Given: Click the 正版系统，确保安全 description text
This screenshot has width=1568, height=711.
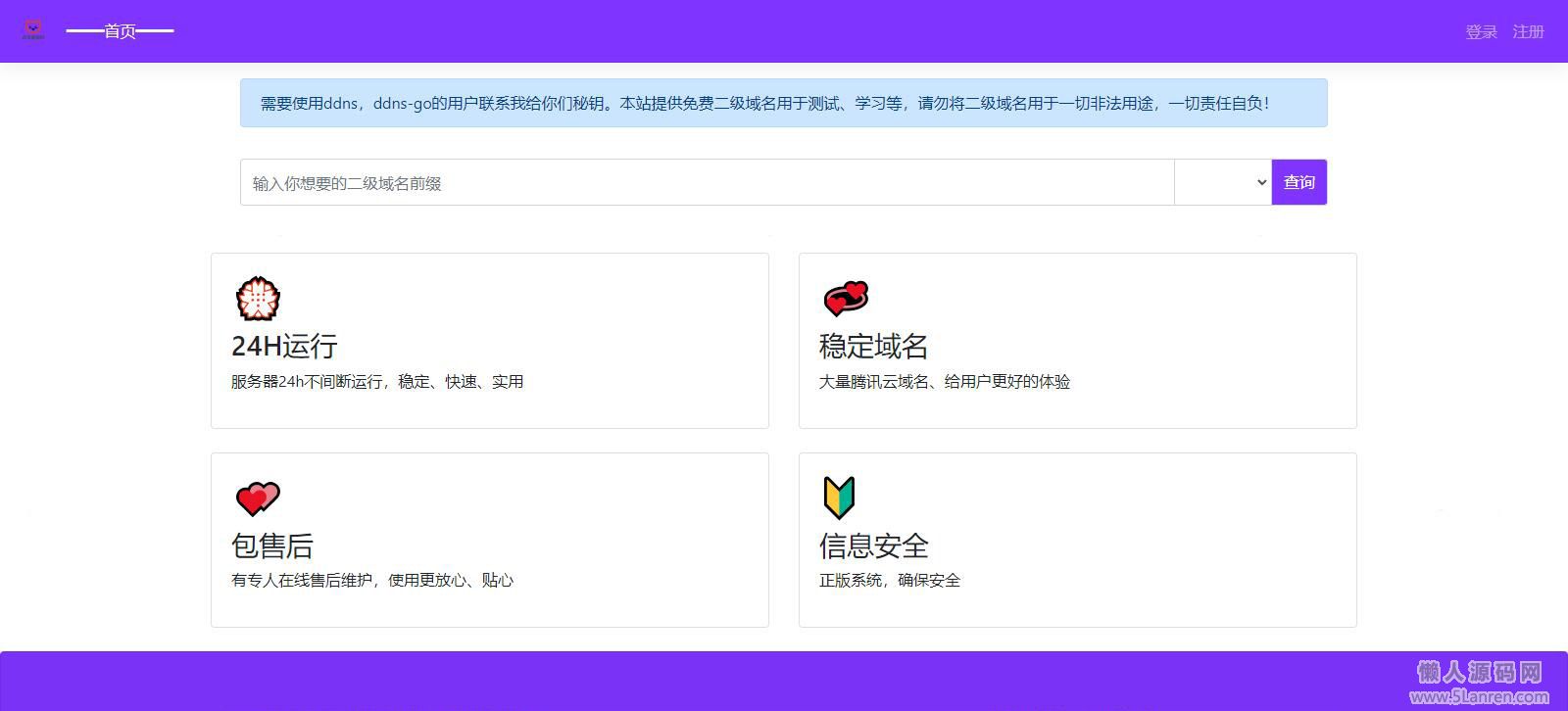Looking at the screenshot, I should coord(889,581).
